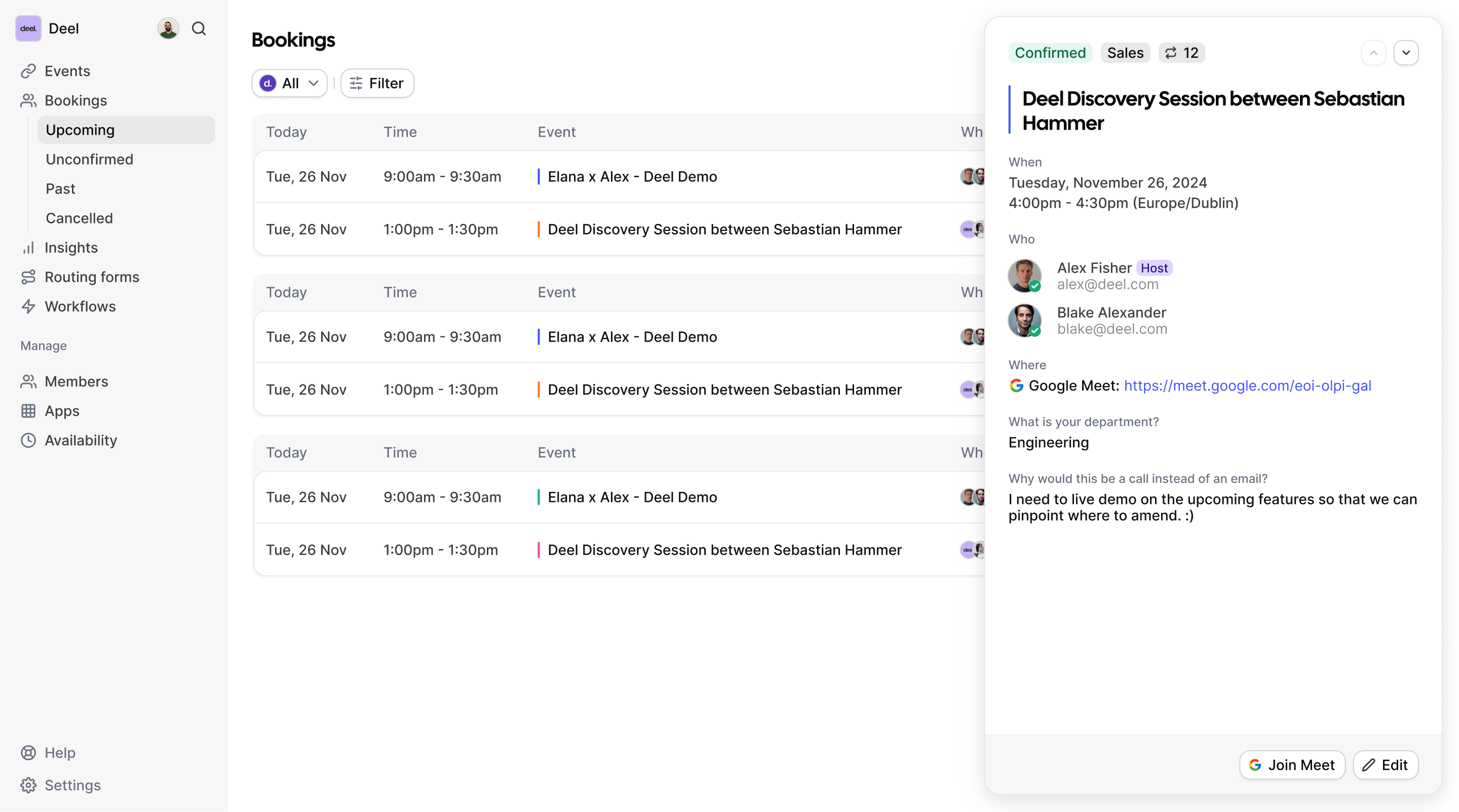Image resolution: width=1459 pixels, height=812 pixels.
Task: Click the Filter button
Action: coord(377,83)
